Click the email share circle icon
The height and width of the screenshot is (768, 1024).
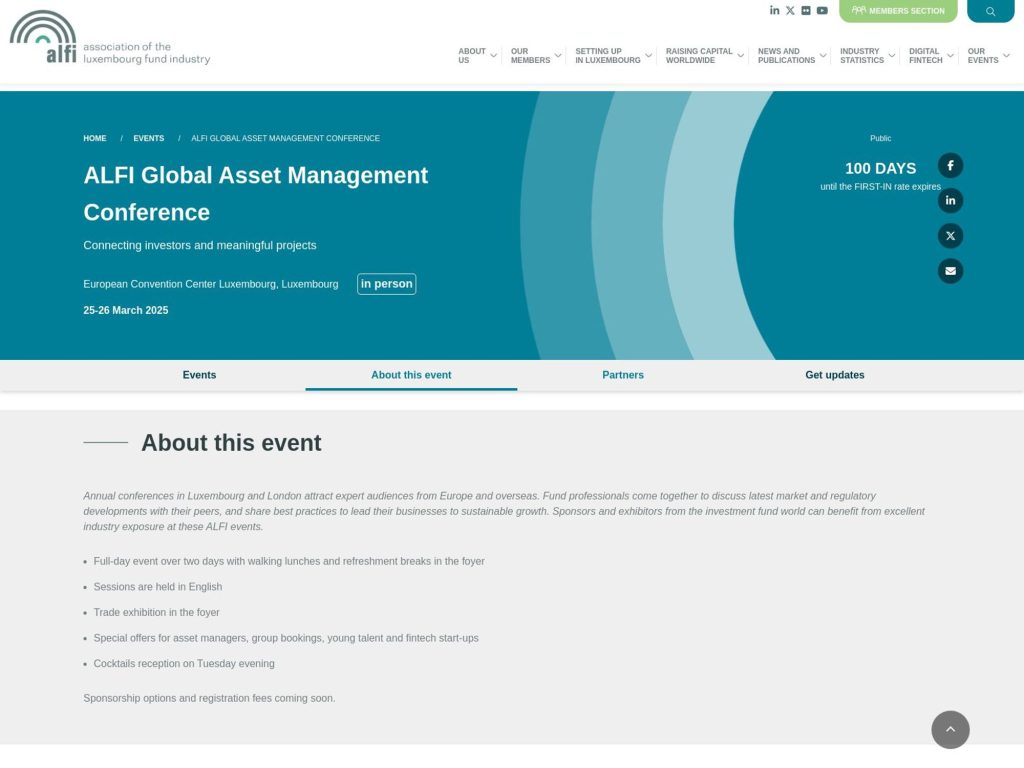(x=950, y=270)
